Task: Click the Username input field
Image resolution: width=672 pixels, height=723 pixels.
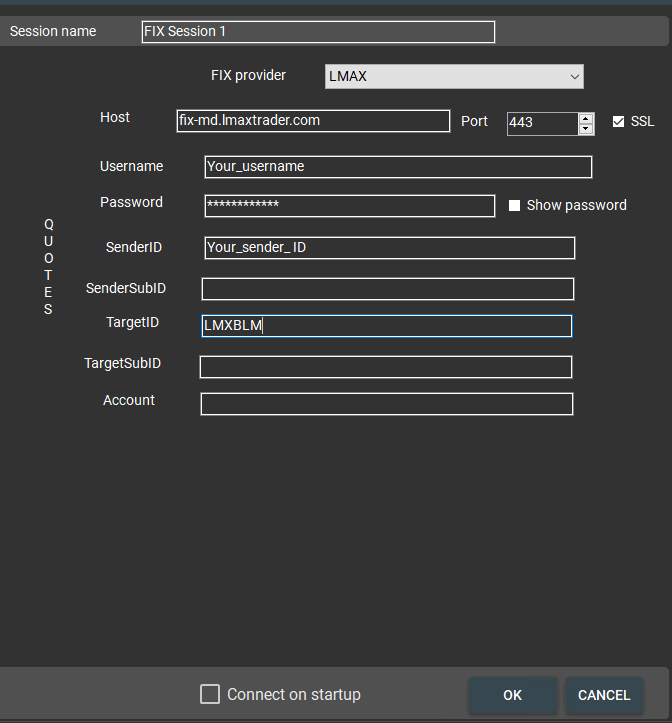Action: click(x=397, y=167)
